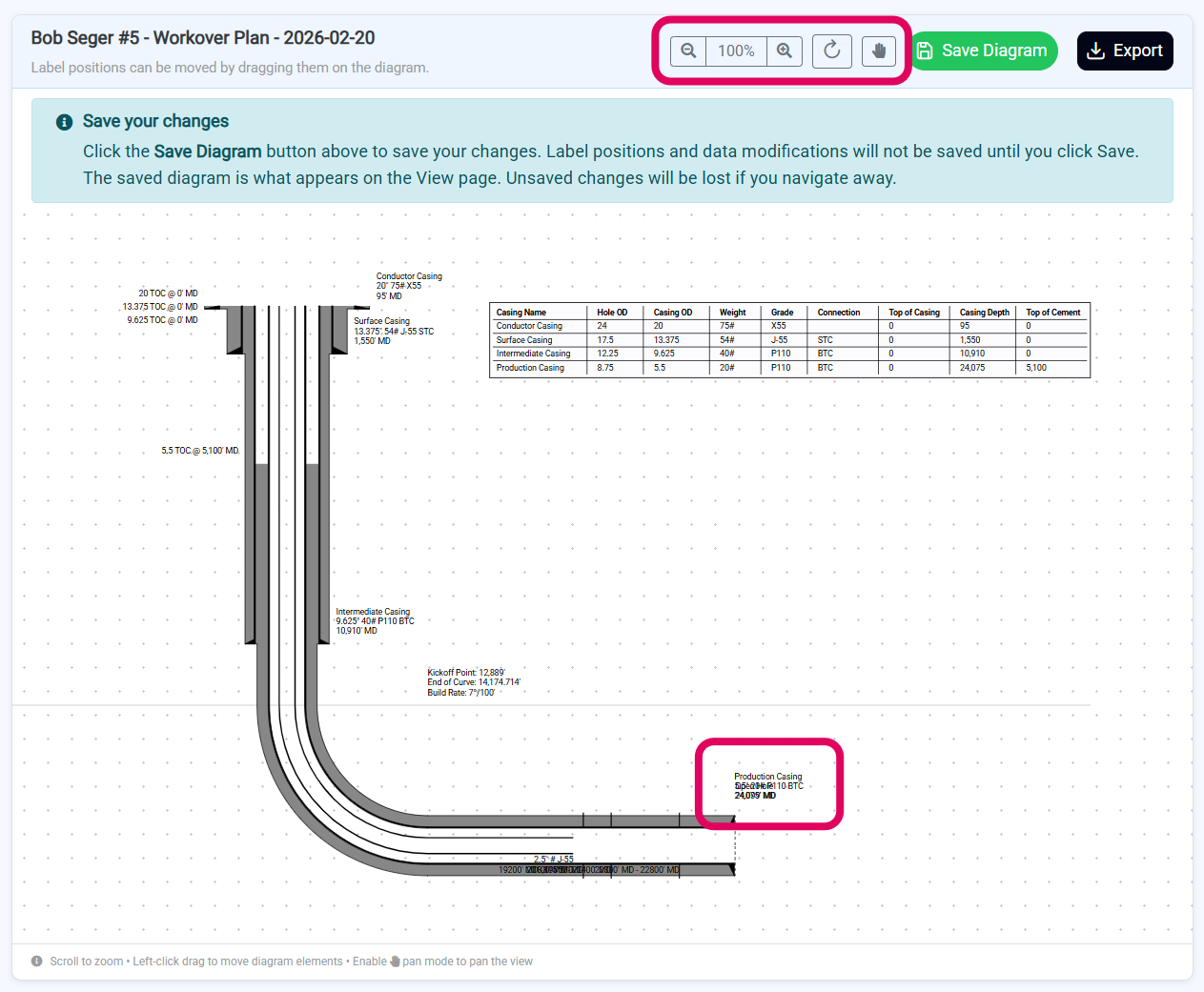Click the Connection column header
Viewport: 1204px width, 992px height.
tap(839, 313)
